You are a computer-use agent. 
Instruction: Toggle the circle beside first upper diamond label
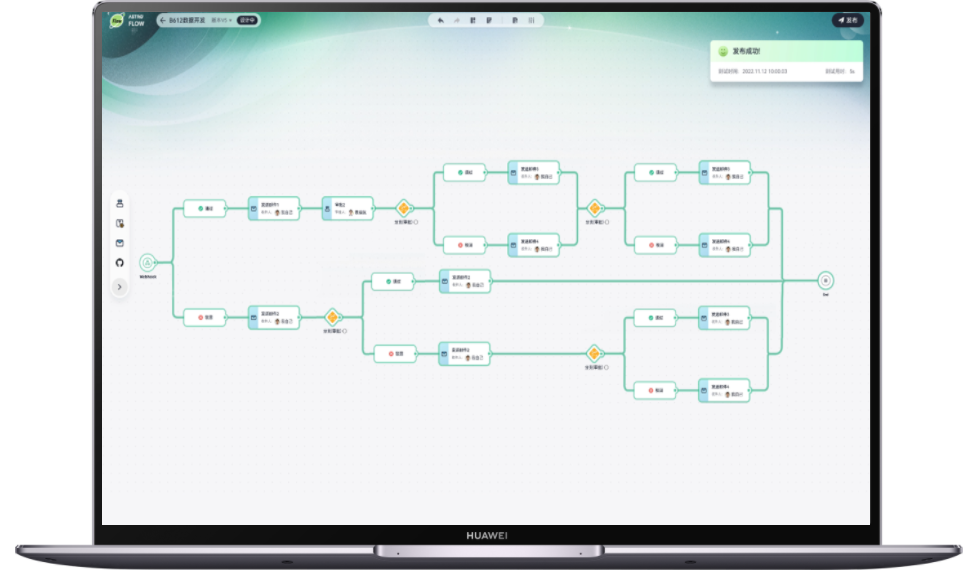tap(416, 222)
